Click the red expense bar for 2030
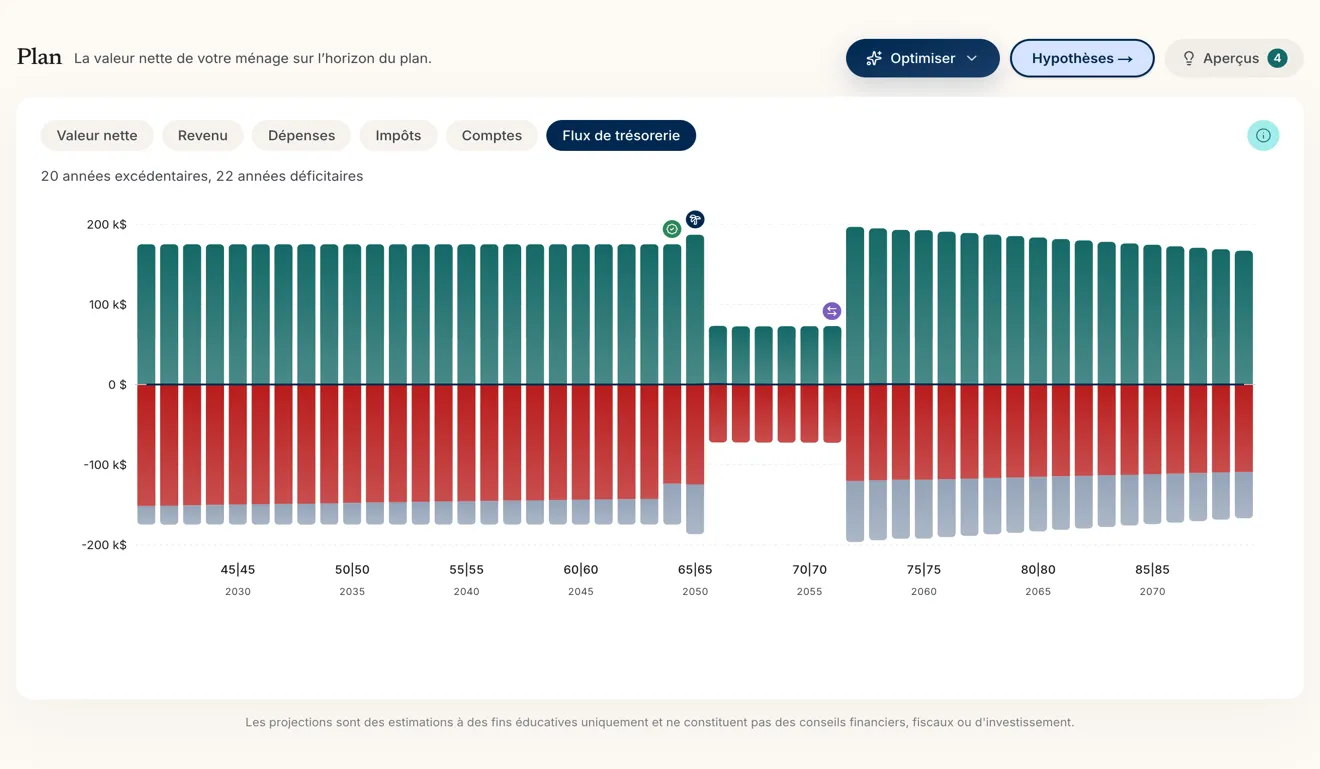The height and width of the screenshot is (769, 1320). [238, 444]
